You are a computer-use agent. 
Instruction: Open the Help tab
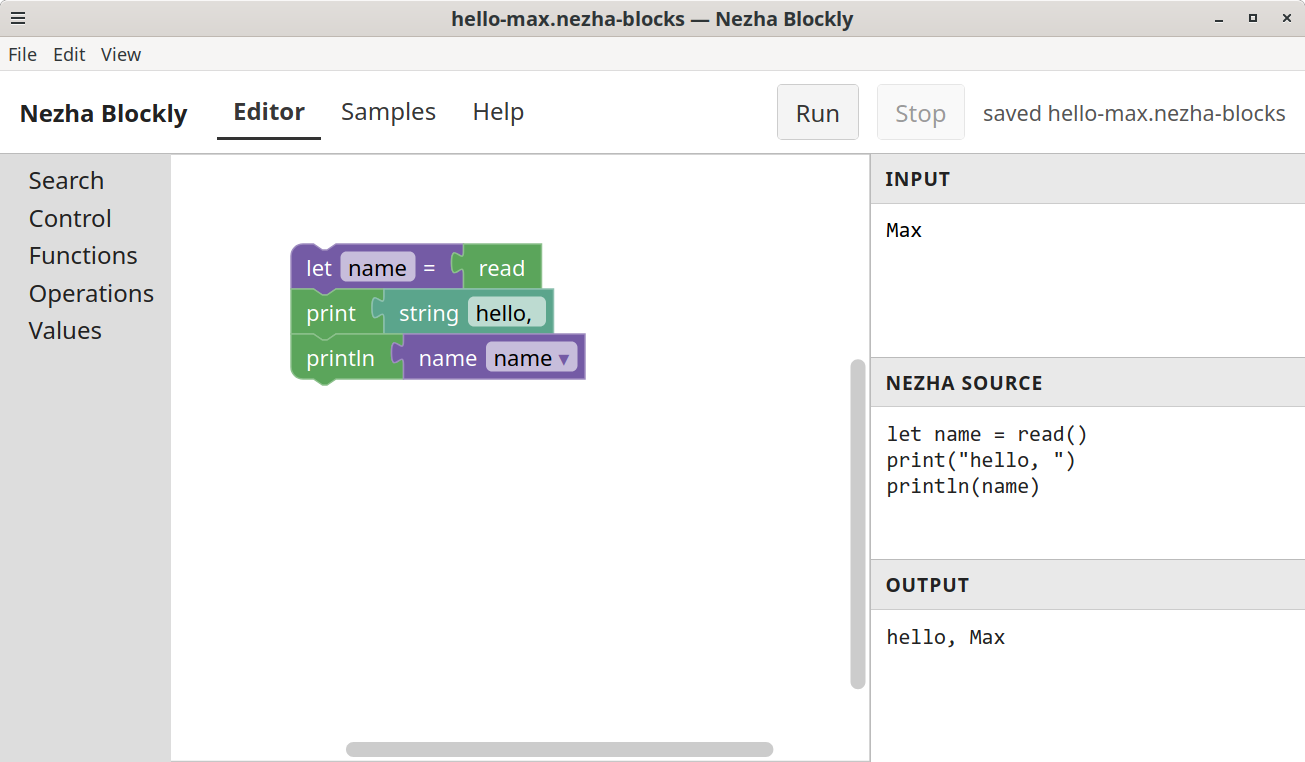click(x=498, y=112)
